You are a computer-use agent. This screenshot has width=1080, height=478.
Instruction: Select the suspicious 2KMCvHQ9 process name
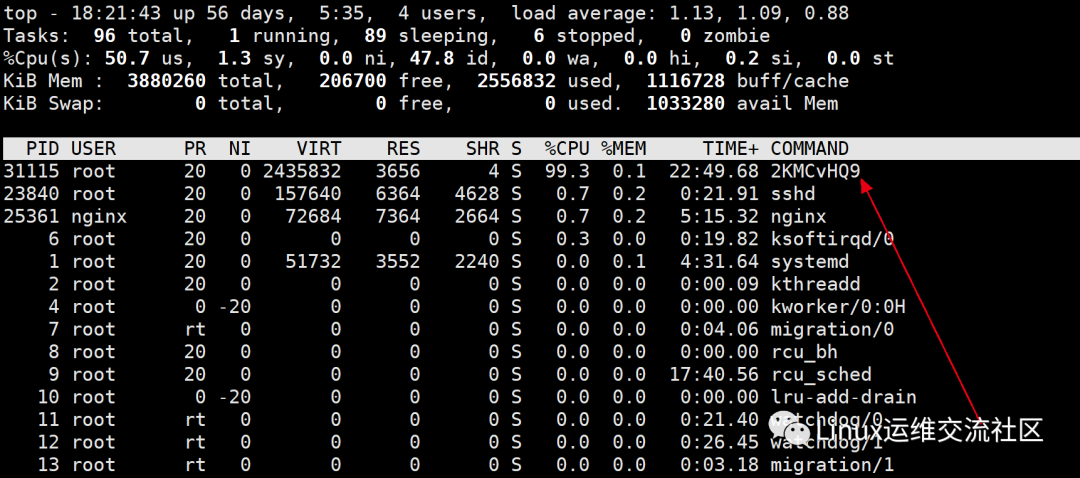point(815,171)
